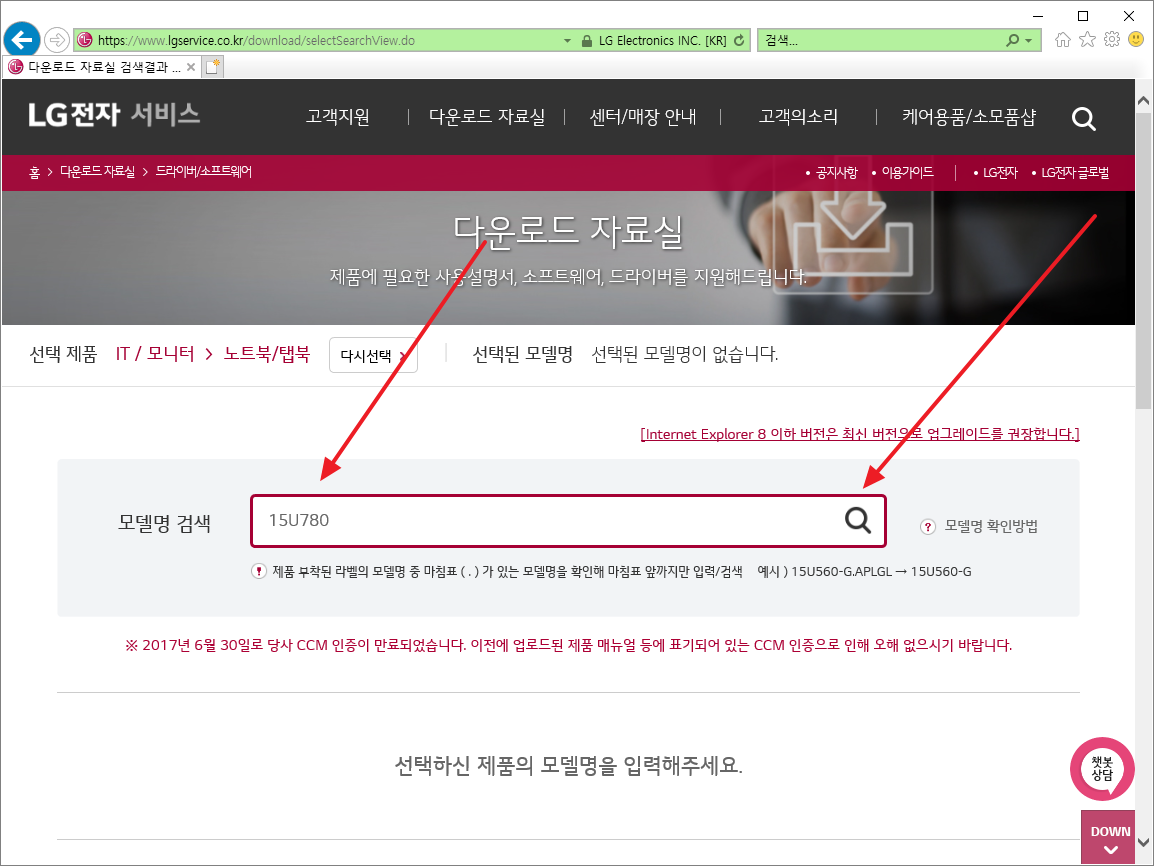Open the 고객지원 menu item
The width and height of the screenshot is (1154, 866).
pos(338,117)
